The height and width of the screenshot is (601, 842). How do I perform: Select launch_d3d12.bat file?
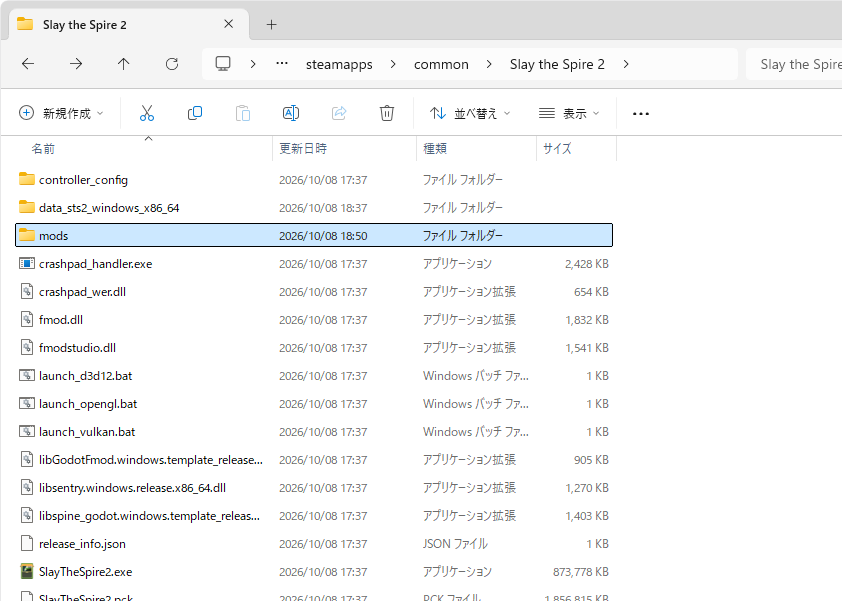[x=314, y=375]
